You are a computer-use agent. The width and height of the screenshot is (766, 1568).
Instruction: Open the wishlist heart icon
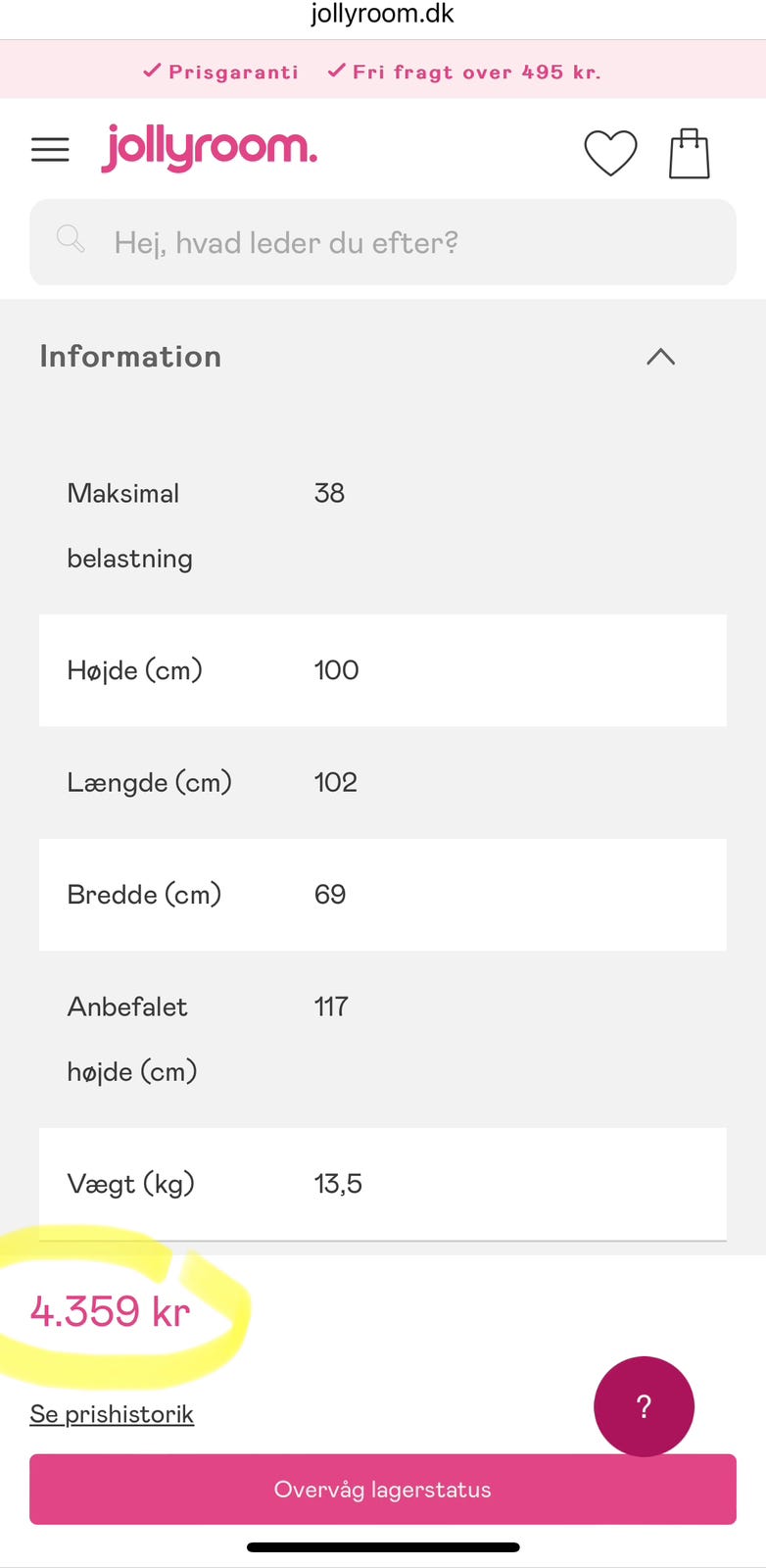[610, 153]
